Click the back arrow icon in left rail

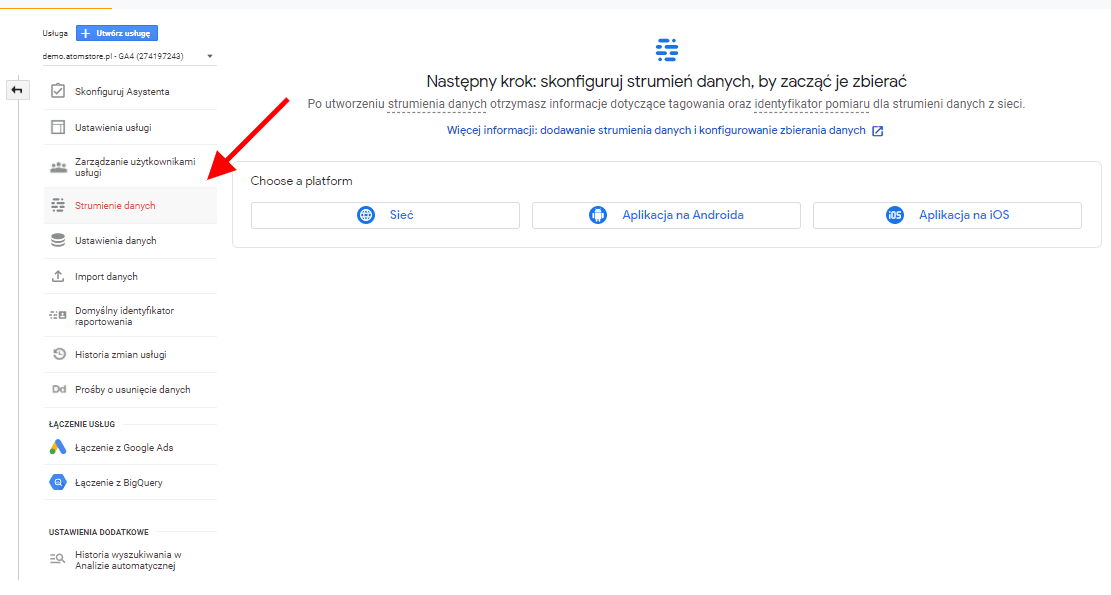point(17,91)
